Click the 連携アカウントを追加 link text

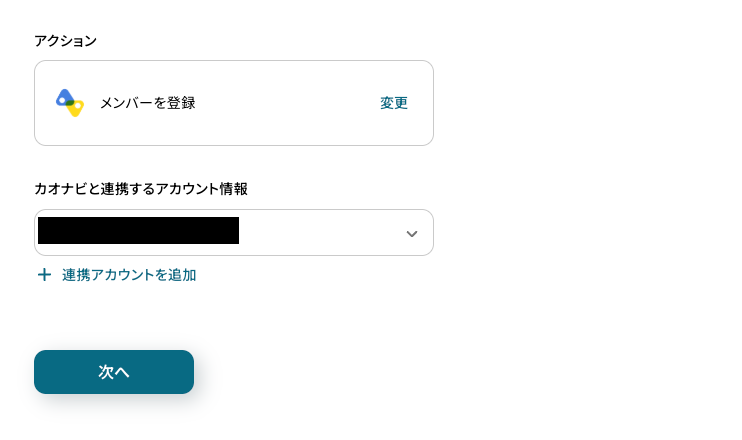tap(129, 275)
